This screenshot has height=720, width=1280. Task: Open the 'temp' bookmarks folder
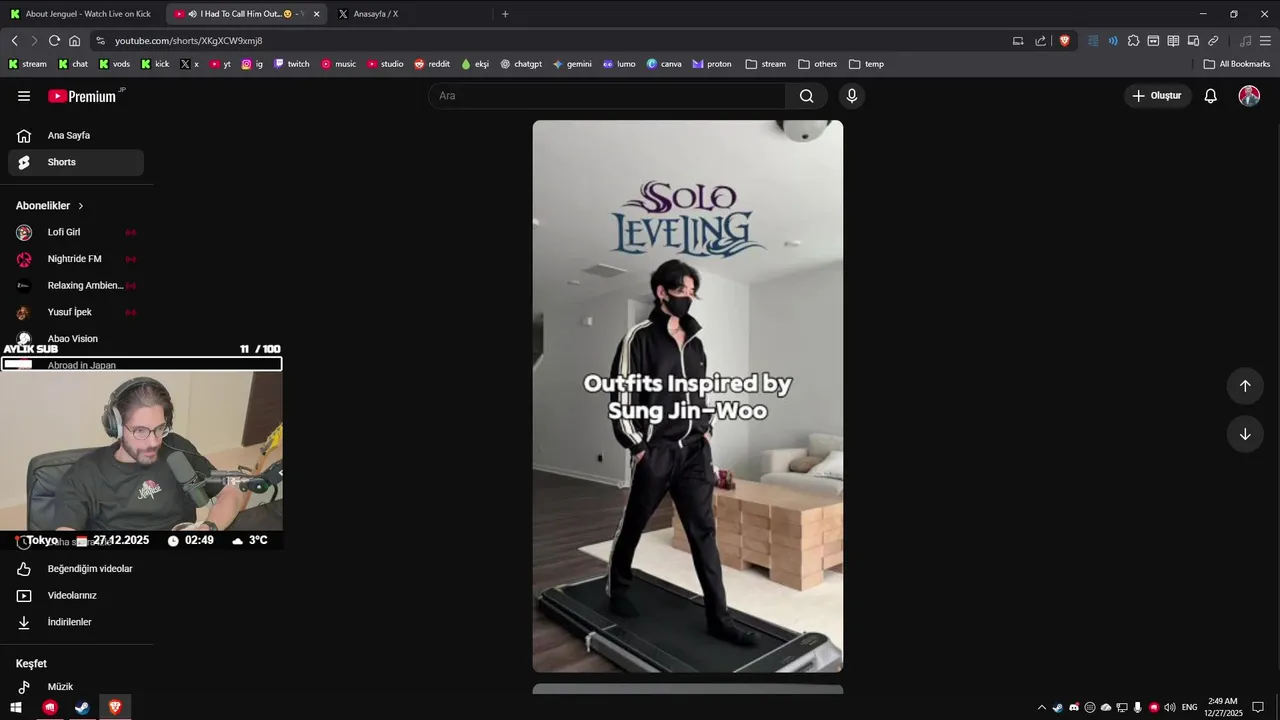867,64
